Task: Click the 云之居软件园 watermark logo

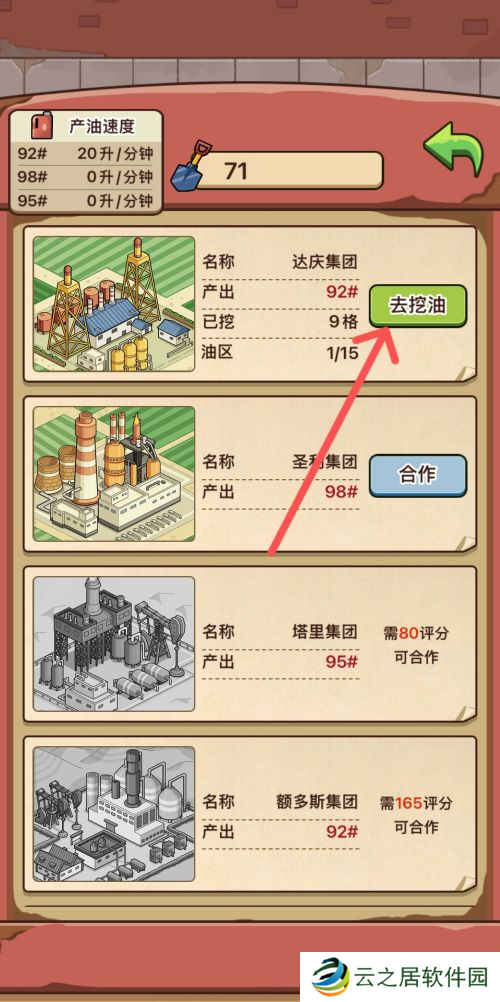Action: click(x=400, y=976)
